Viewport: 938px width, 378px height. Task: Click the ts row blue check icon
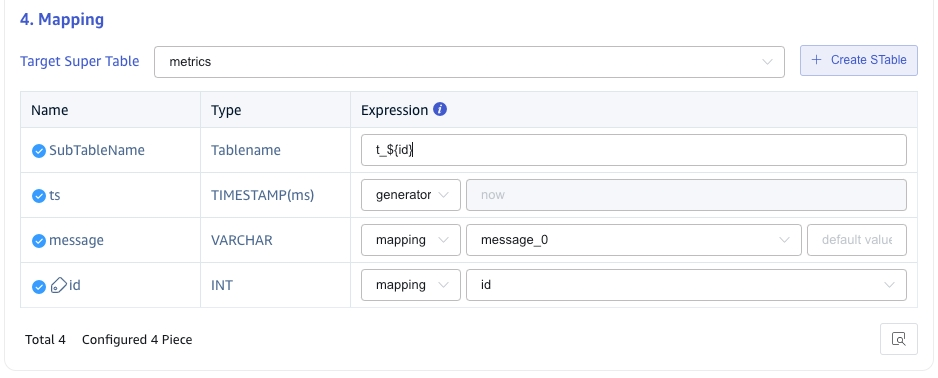(x=38, y=196)
